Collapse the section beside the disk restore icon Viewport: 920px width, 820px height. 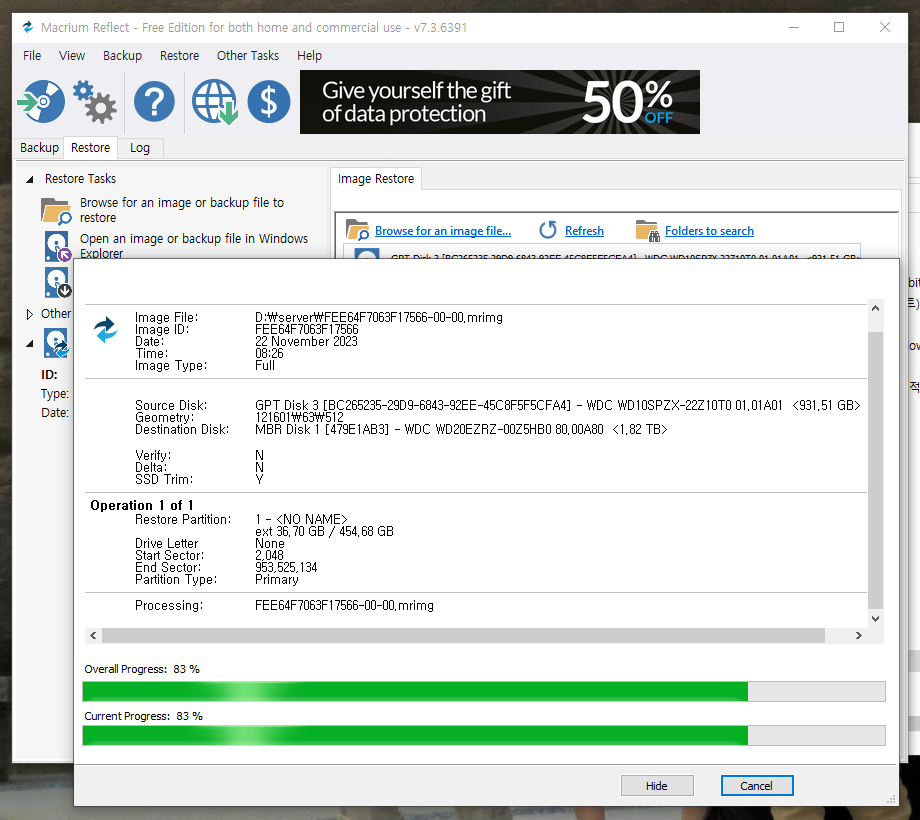(x=29, y=344)
